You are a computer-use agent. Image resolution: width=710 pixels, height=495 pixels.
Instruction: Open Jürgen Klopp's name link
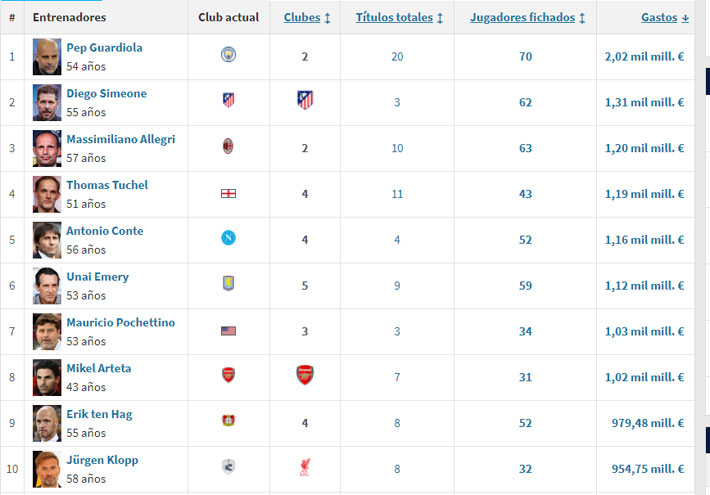tap(102, 460)
